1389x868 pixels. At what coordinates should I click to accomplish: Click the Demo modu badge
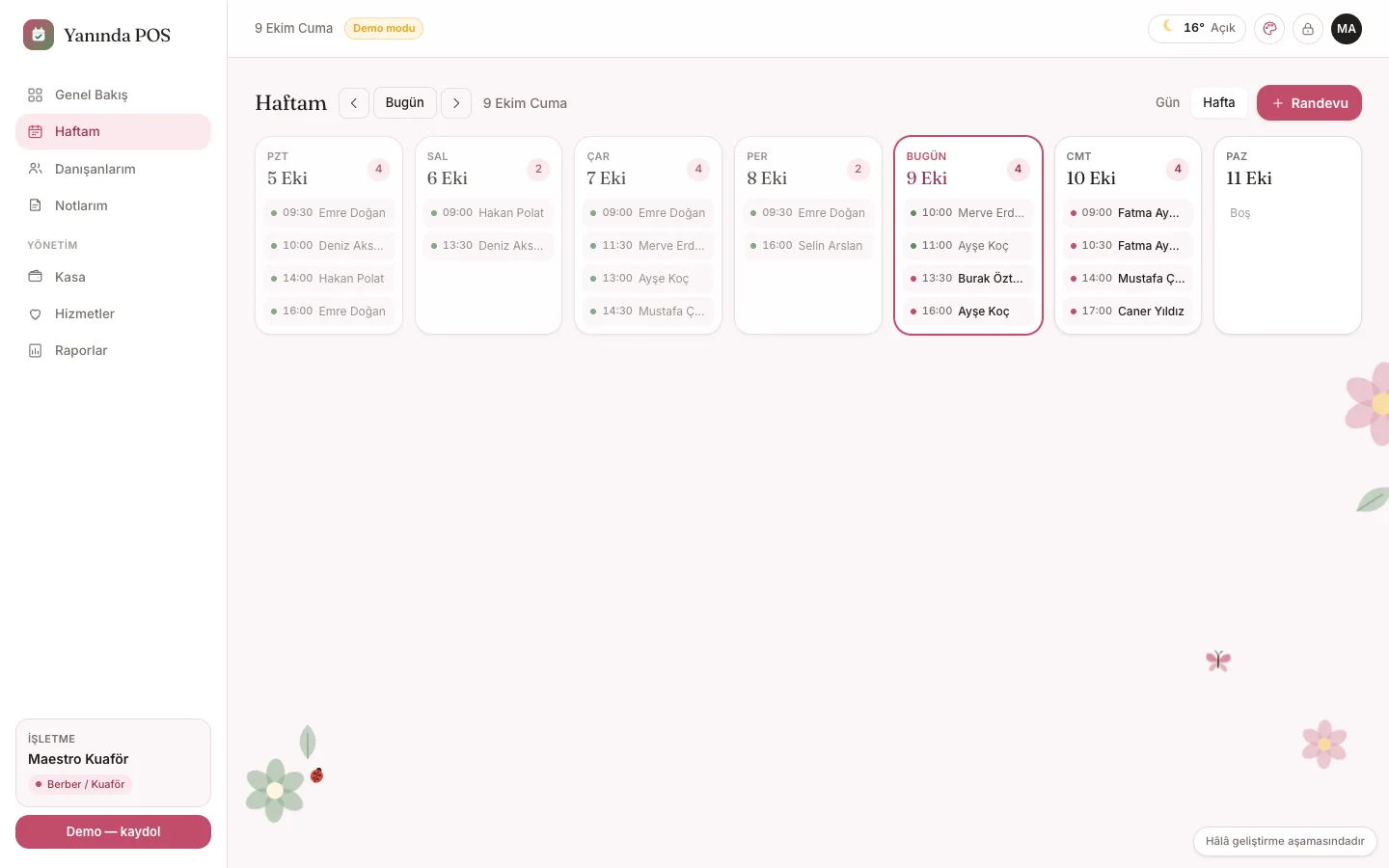point(384,28)
